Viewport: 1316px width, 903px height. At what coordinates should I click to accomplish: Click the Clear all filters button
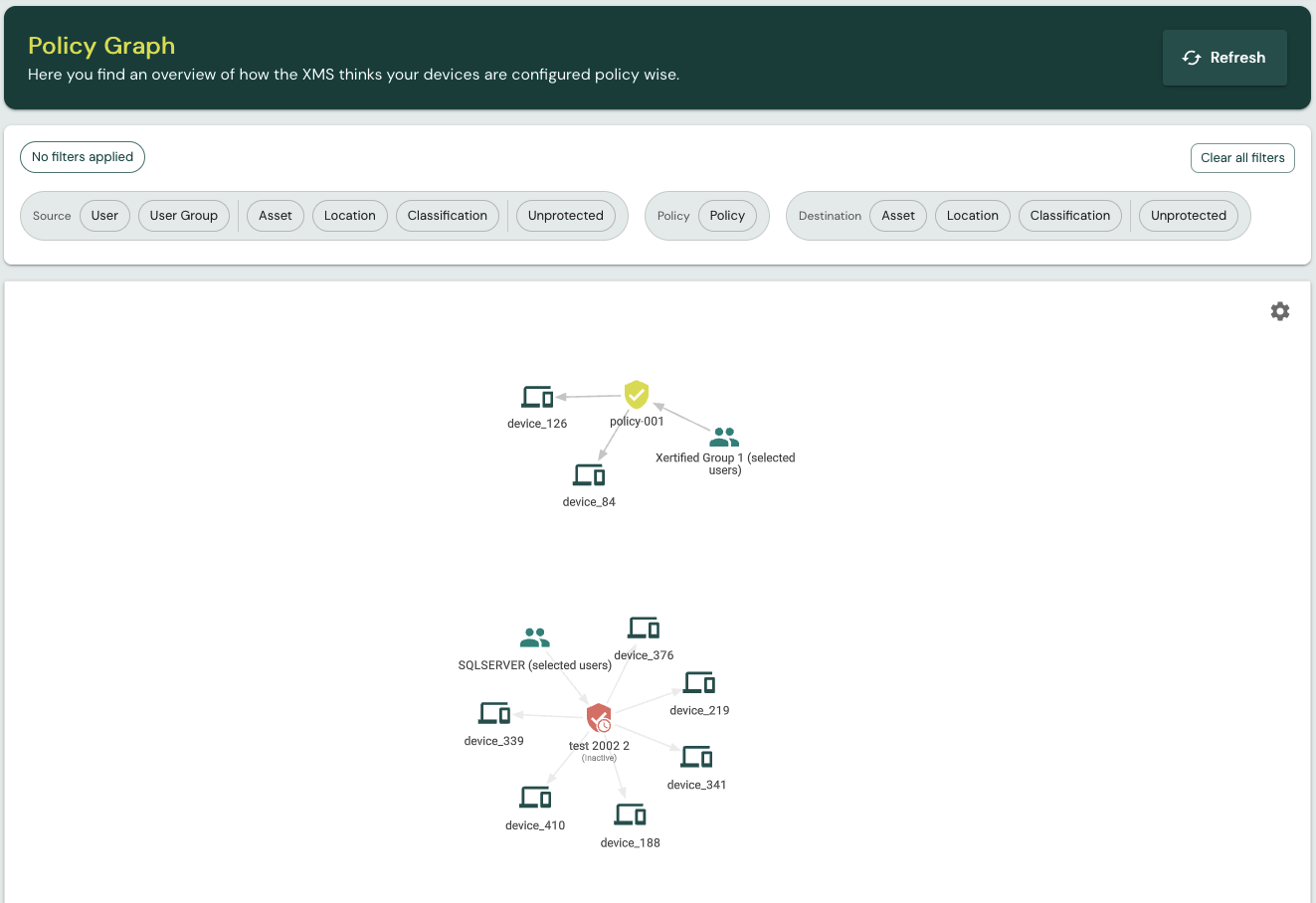(1242, 157)
